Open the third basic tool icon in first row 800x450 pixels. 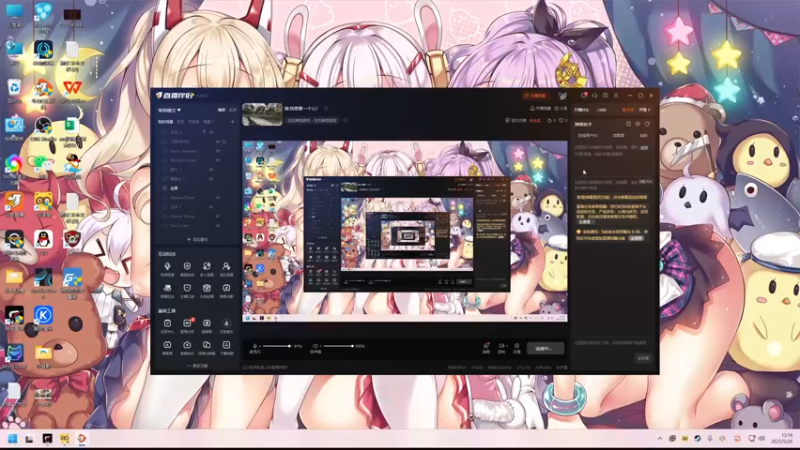click(x=207, y=326)
